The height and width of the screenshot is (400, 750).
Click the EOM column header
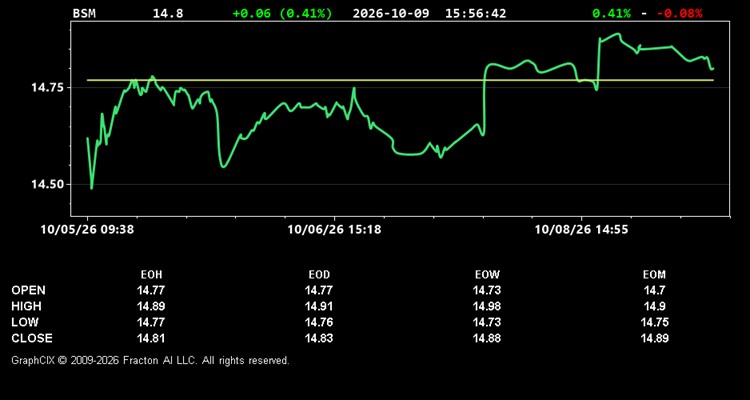coord(654,275)
